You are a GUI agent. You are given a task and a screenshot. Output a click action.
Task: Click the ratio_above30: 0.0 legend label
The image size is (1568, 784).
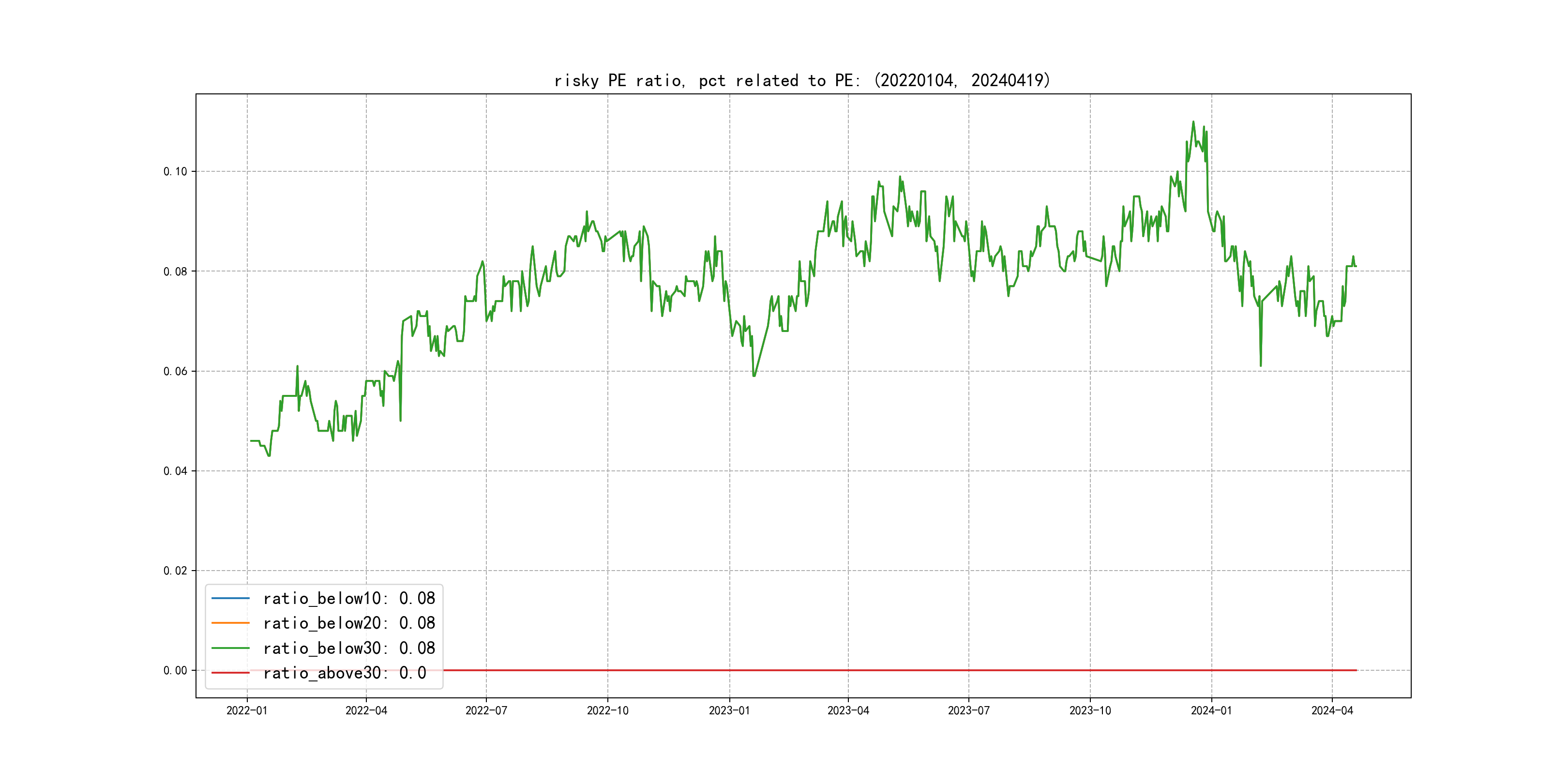[x=344, y=673]
